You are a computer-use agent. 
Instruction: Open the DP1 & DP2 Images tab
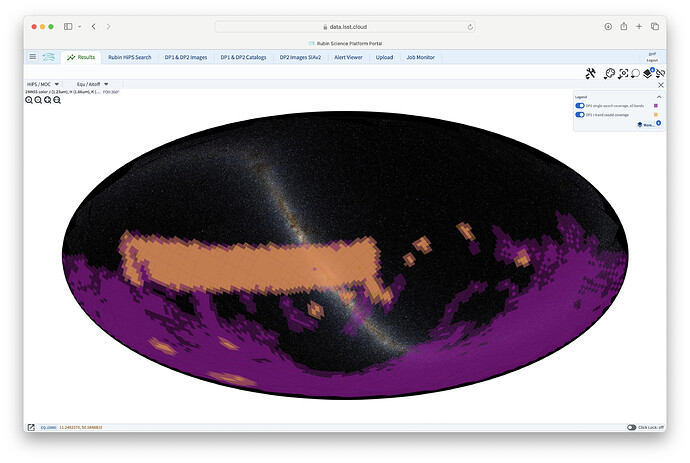point(186,57)
